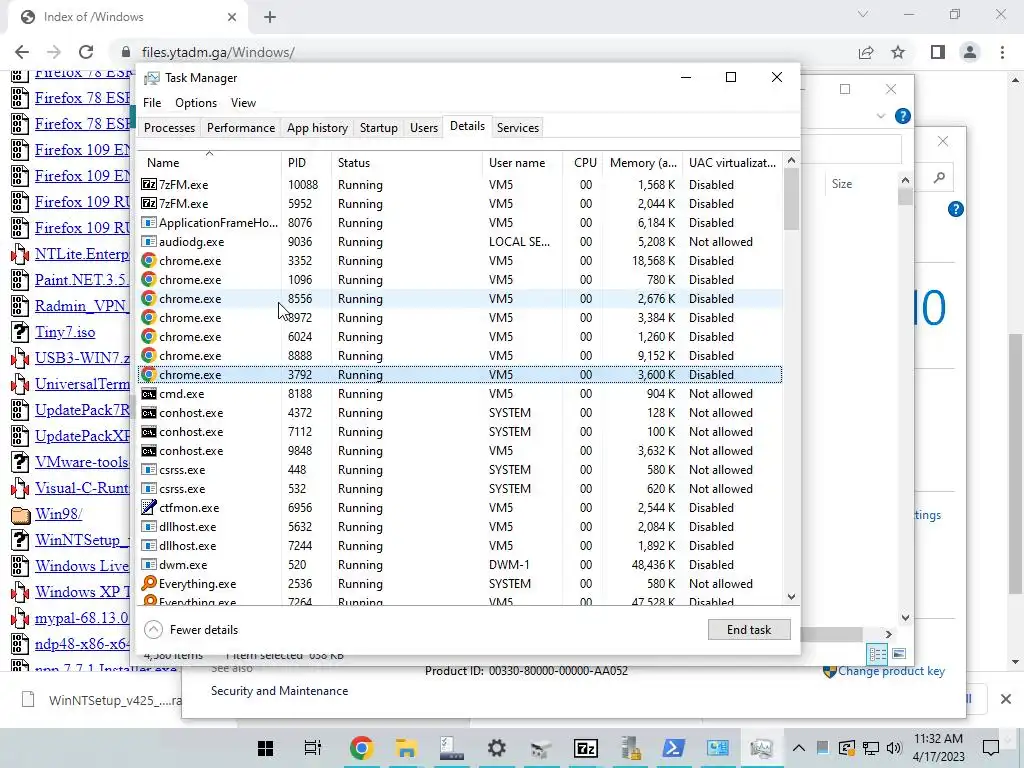
Task: Select conhost.exe with PID 4372
Action: click(460, 413)
